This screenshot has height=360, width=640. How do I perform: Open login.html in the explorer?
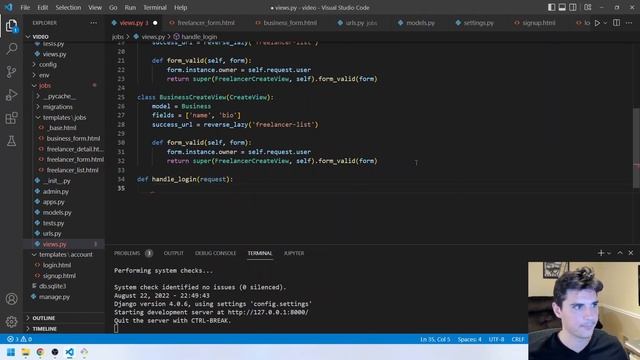57,265
